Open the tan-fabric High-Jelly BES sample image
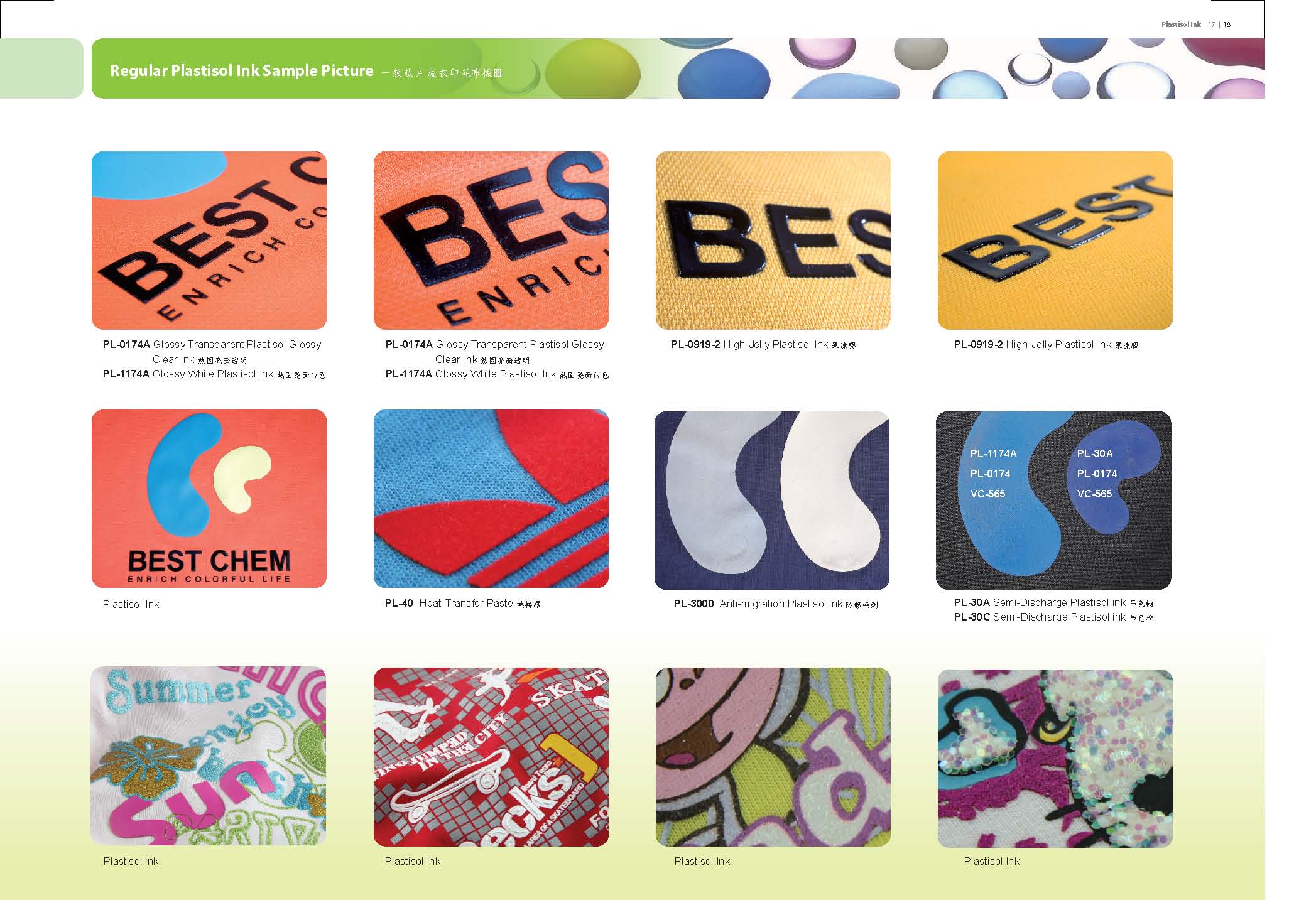This screenshot has width=1316, height=900. pyautogui.click(x=773, y=241)
